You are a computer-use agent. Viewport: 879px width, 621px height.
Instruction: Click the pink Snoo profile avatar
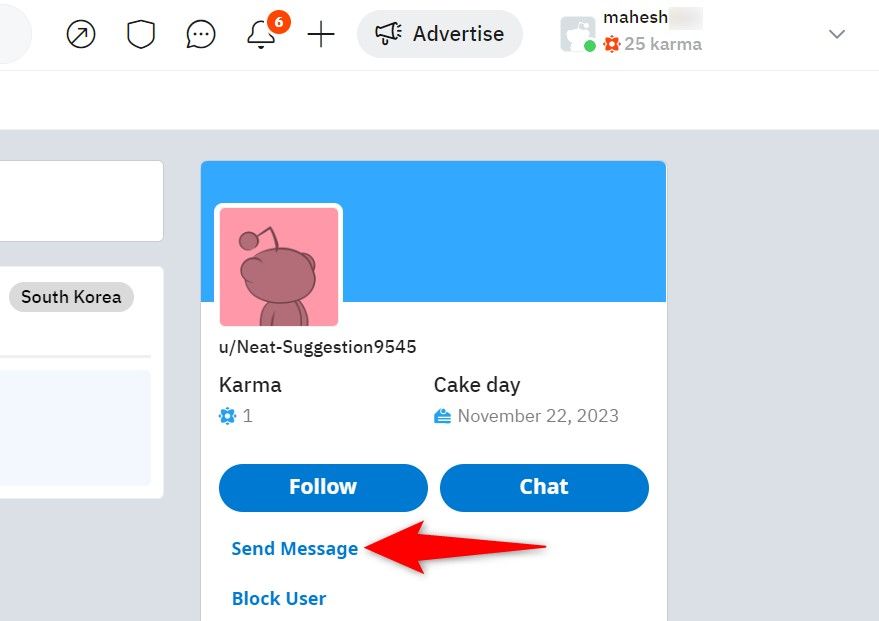(279, 267)
